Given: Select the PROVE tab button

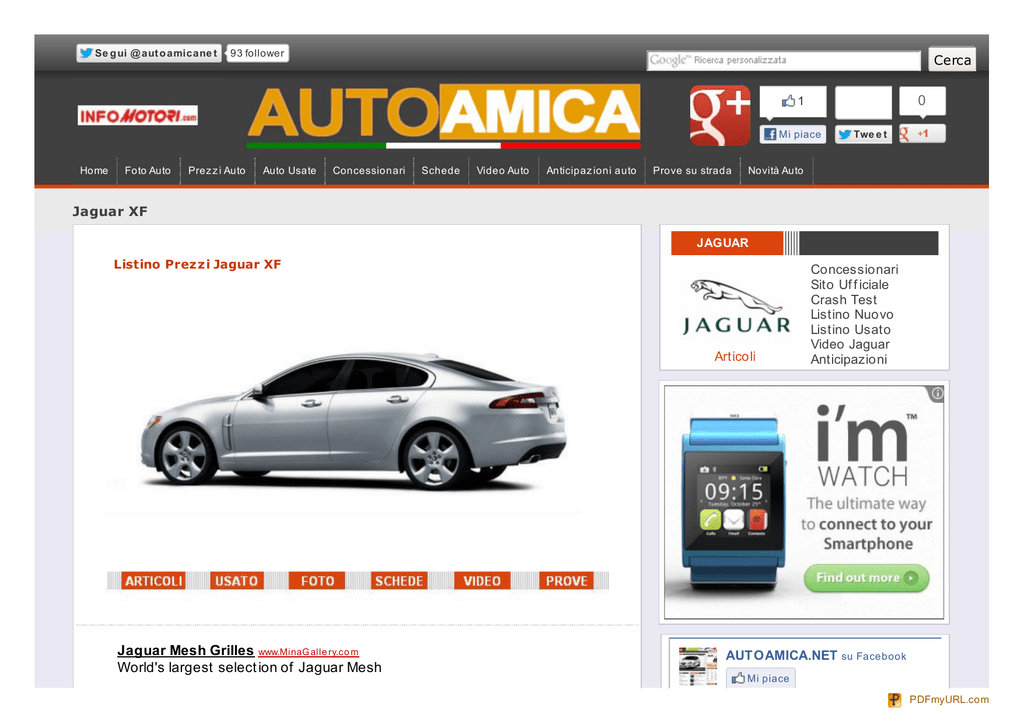Looking at the screenshot, I should point(566,581).
